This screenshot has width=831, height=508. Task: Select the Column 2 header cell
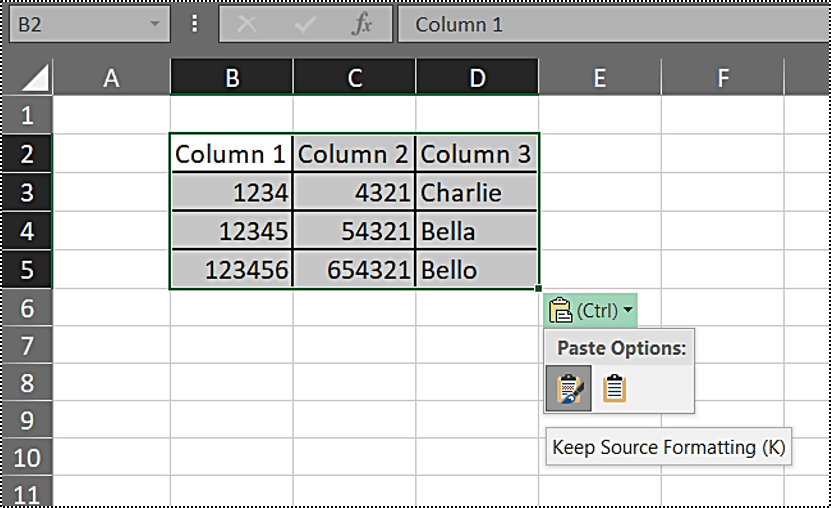pos(354,154)
